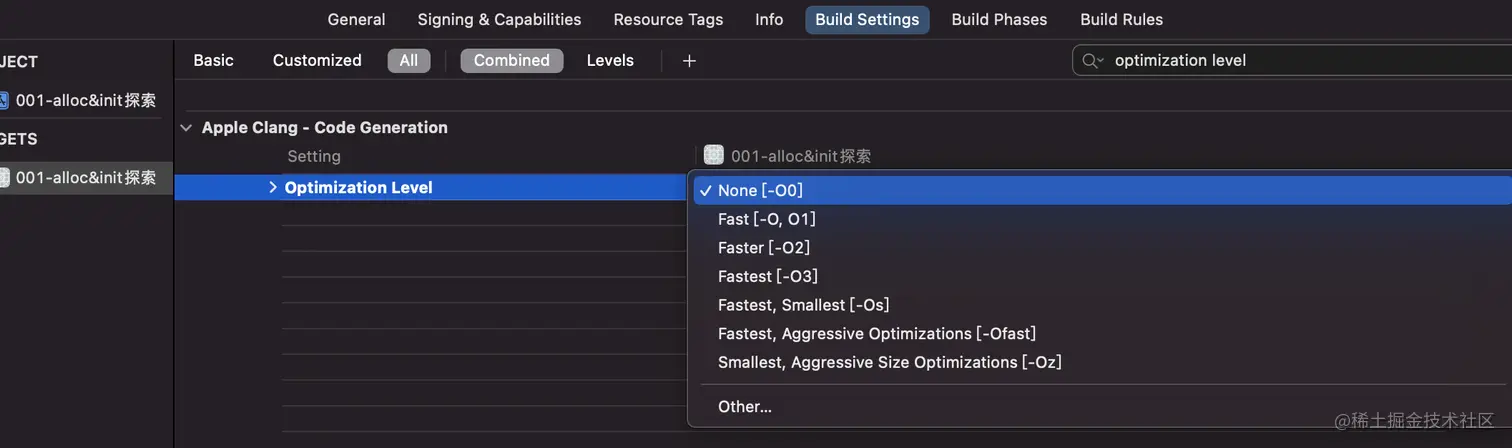Switch to Basic settings filter

213,61
